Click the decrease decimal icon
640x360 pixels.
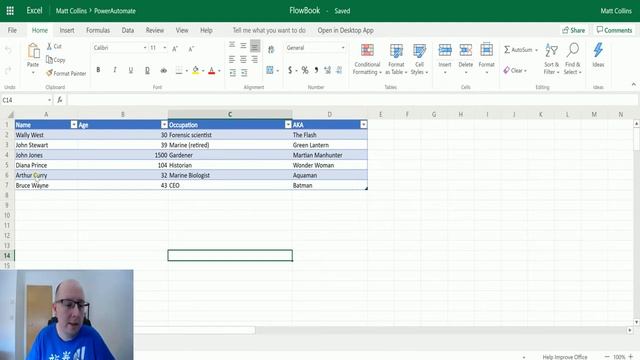click(x=339, y=70)
